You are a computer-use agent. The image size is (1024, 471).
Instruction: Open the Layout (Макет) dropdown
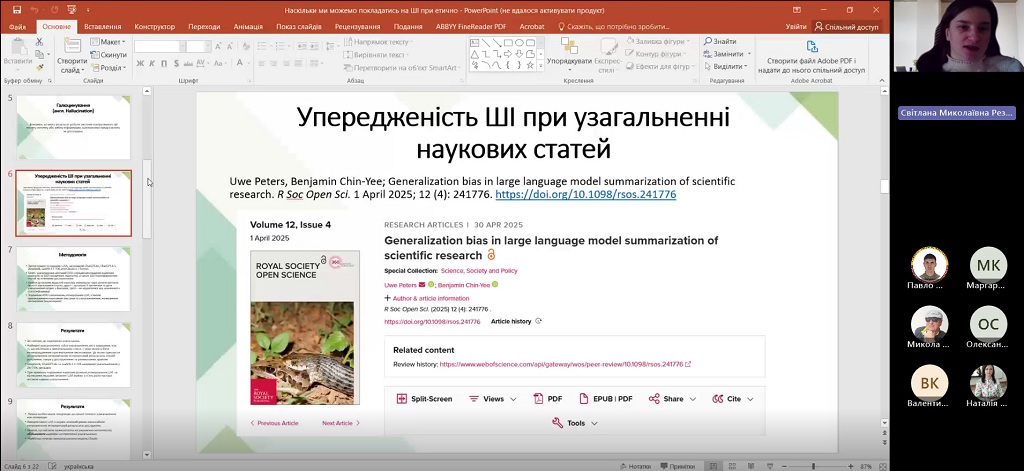point(109,42)
